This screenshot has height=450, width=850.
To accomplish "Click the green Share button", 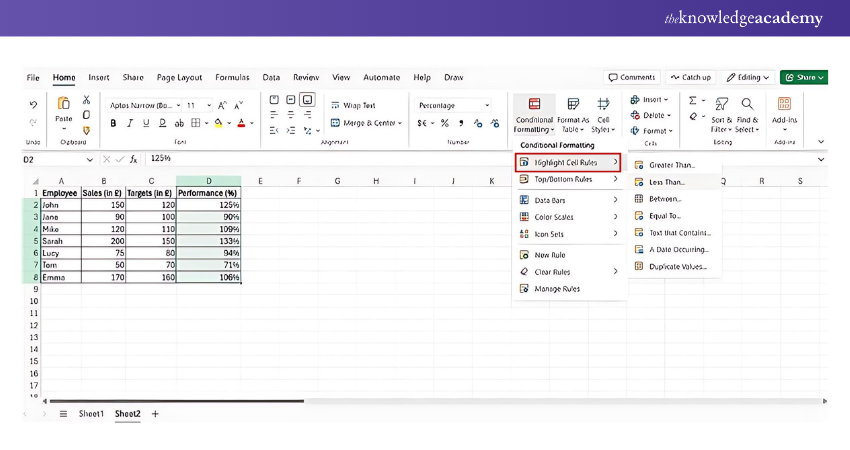I will coord(804,77).
